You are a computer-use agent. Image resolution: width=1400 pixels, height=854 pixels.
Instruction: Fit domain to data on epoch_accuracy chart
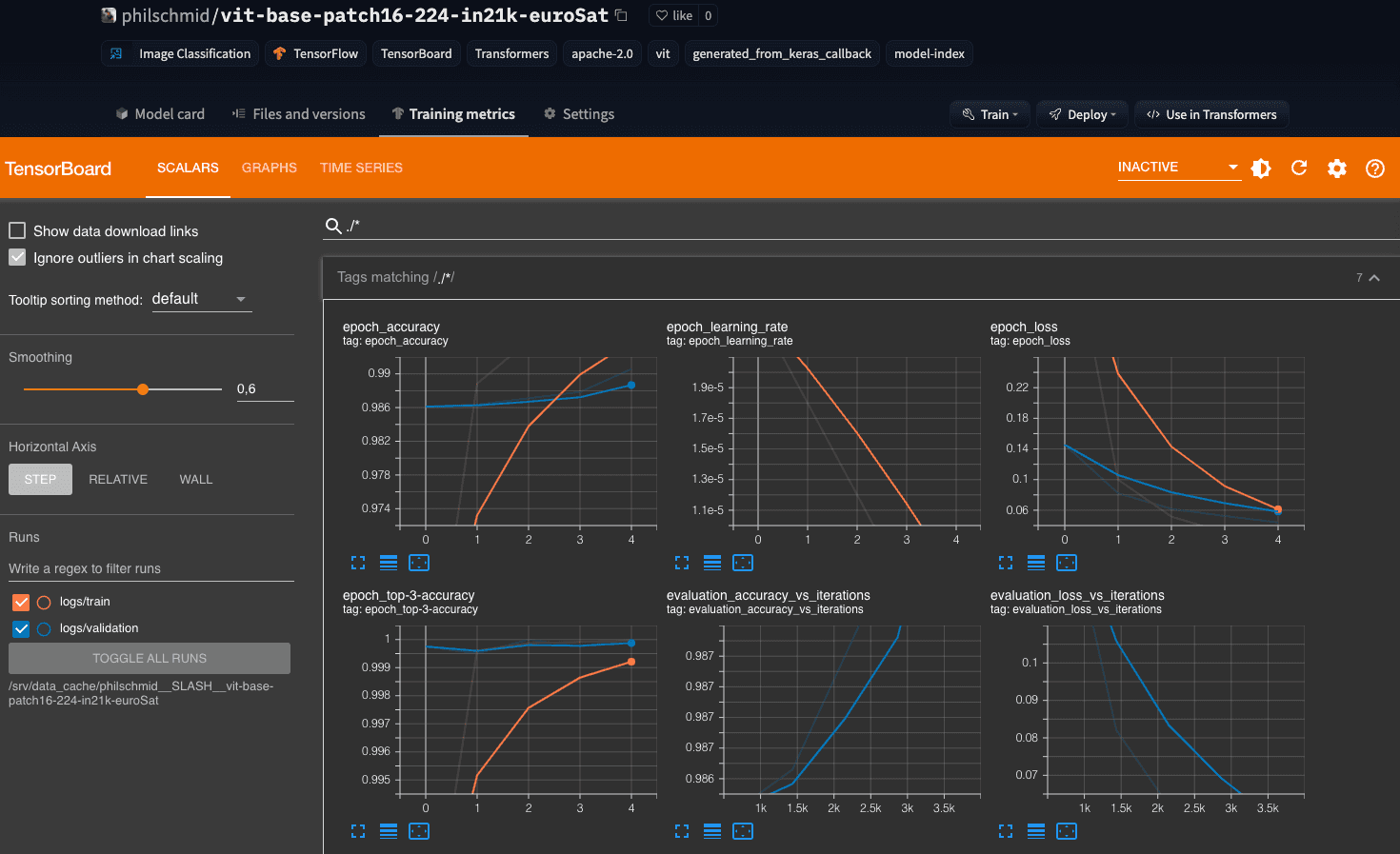(419, 563)
